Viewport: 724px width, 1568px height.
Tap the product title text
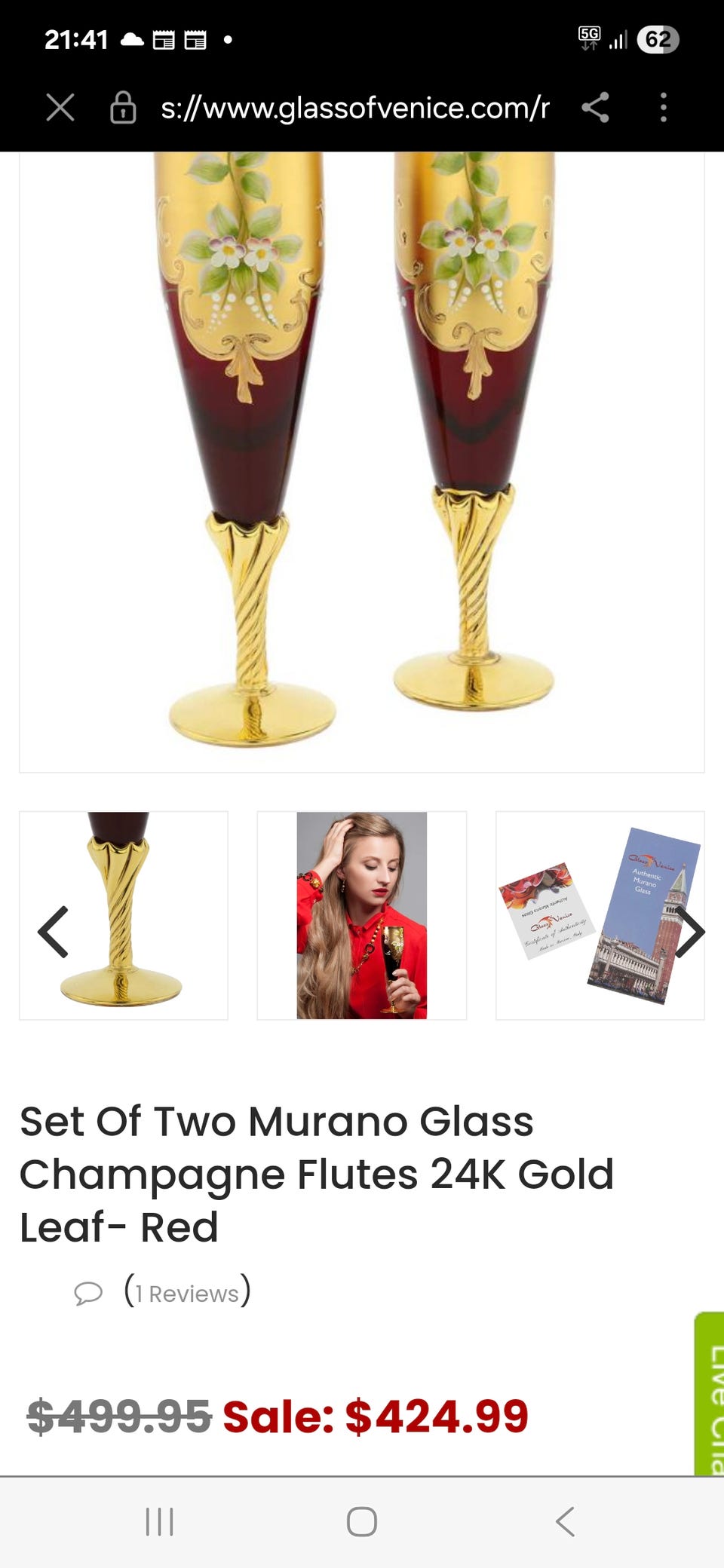[x=317, y=1174]
